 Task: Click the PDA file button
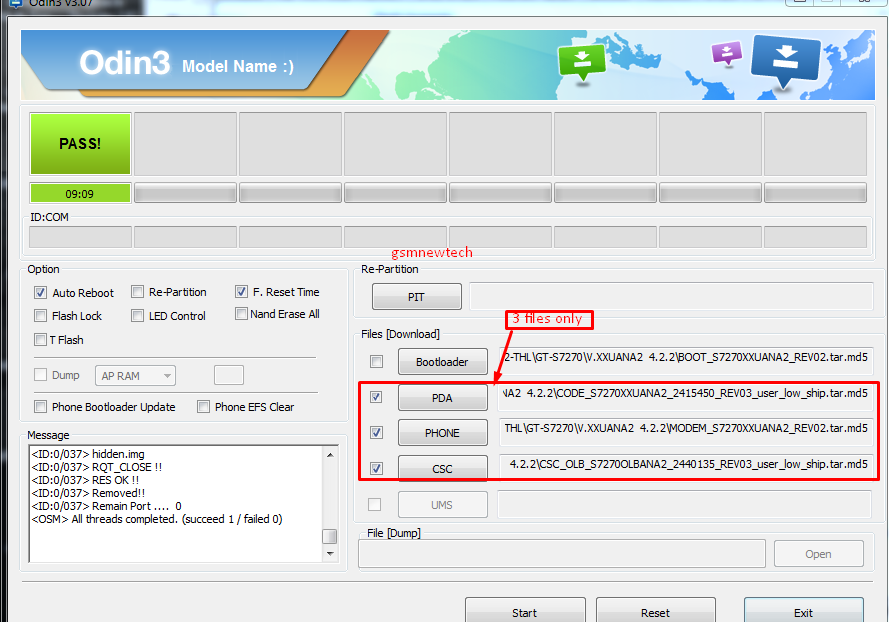(443, 397)
